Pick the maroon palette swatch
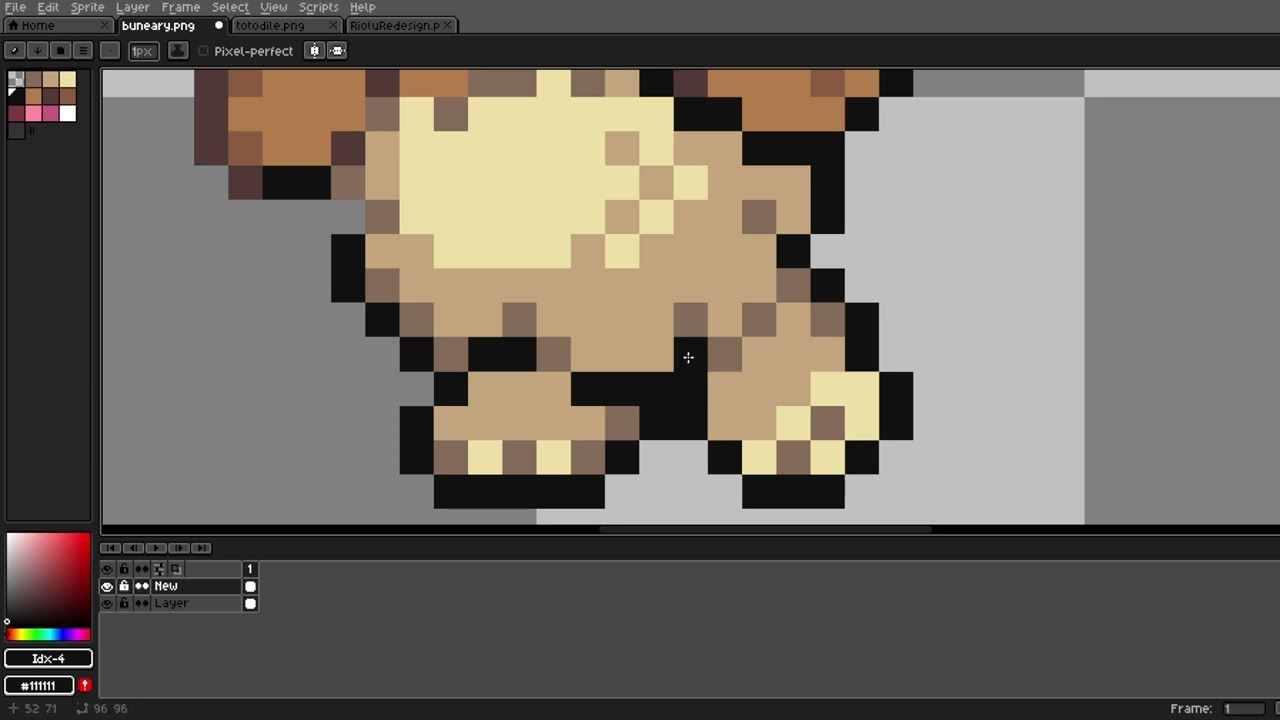This screenshot has width=1280, height=720. click(15, 114)
